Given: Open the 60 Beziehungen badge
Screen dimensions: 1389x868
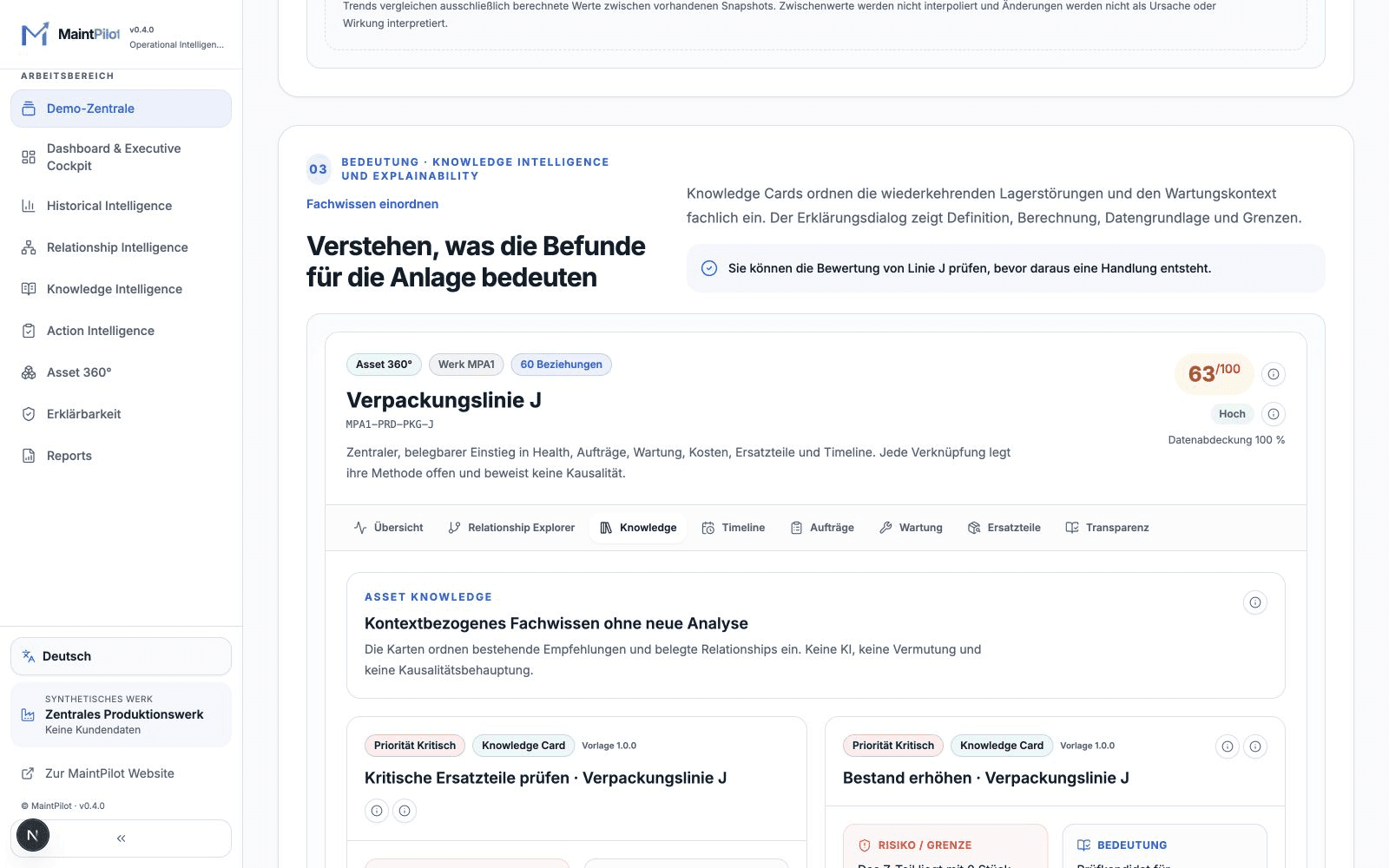Looking at the screenshot, I should pos(561,365).
